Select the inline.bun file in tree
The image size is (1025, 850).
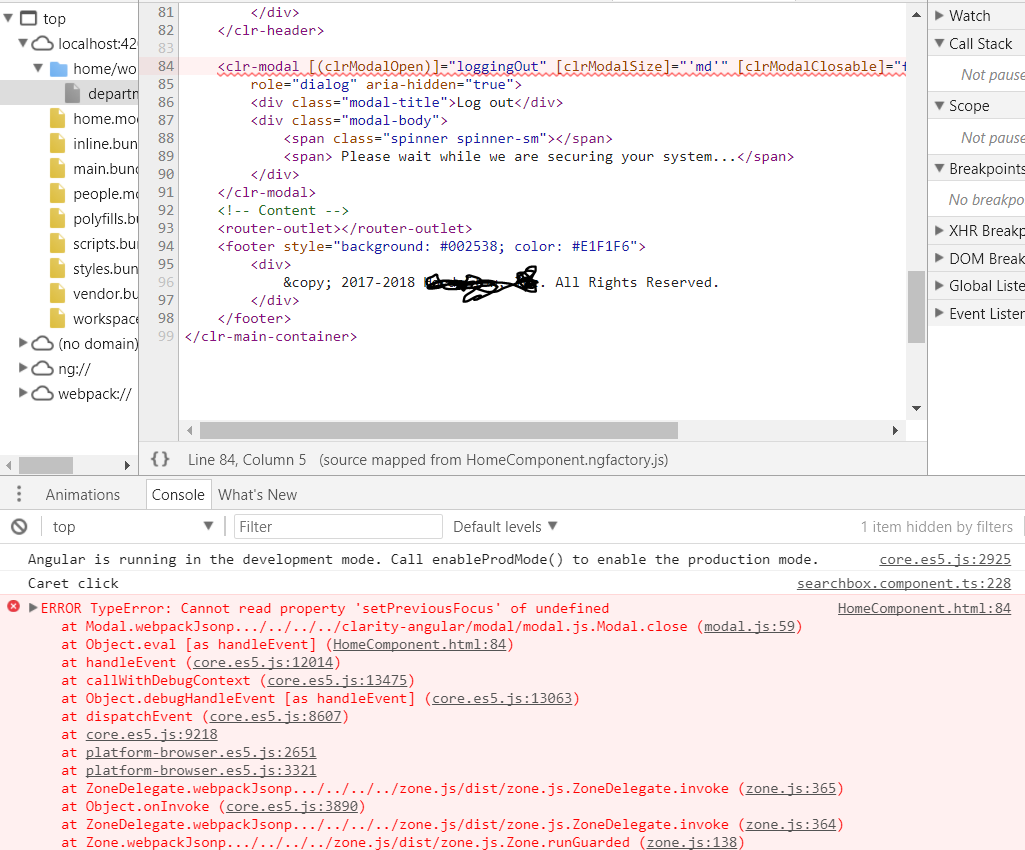tap(95, 143)
